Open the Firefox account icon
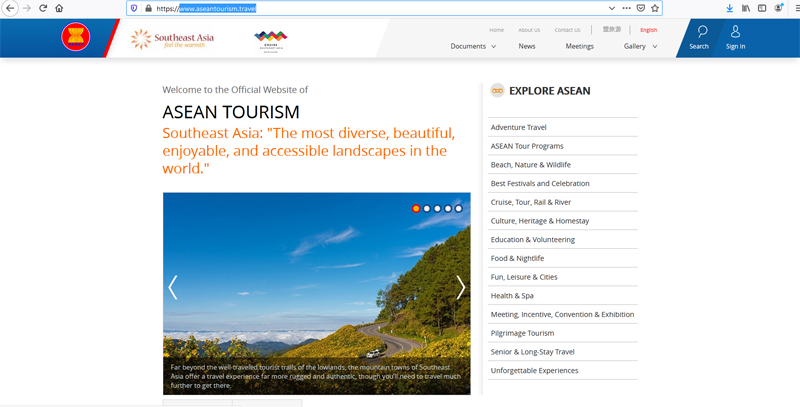 coord(779,8)
